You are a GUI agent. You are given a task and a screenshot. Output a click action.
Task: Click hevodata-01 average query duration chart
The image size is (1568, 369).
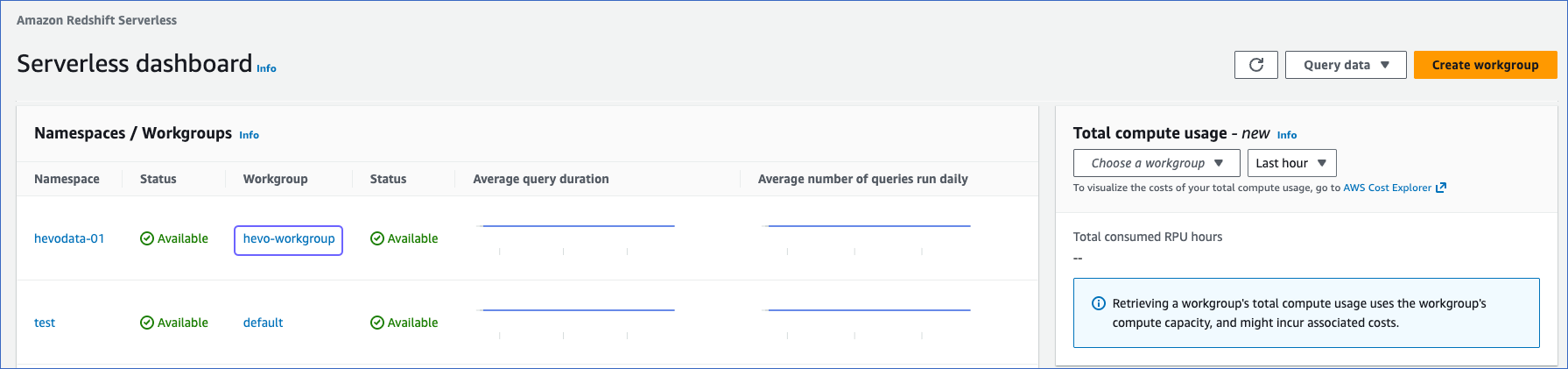(x=578, y=237)
